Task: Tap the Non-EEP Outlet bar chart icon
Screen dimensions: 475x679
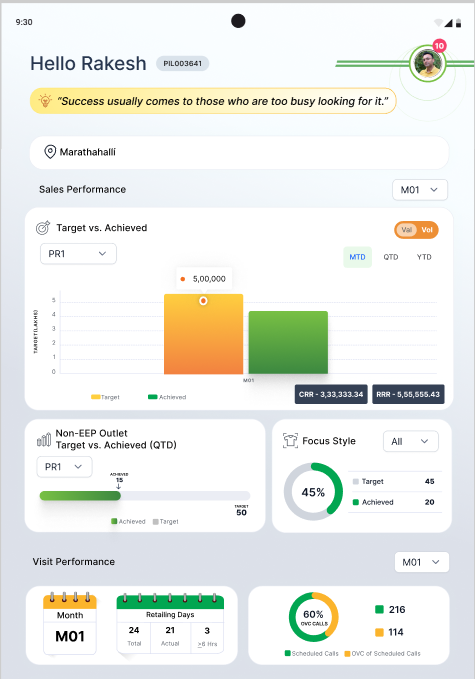Action: 44,440
